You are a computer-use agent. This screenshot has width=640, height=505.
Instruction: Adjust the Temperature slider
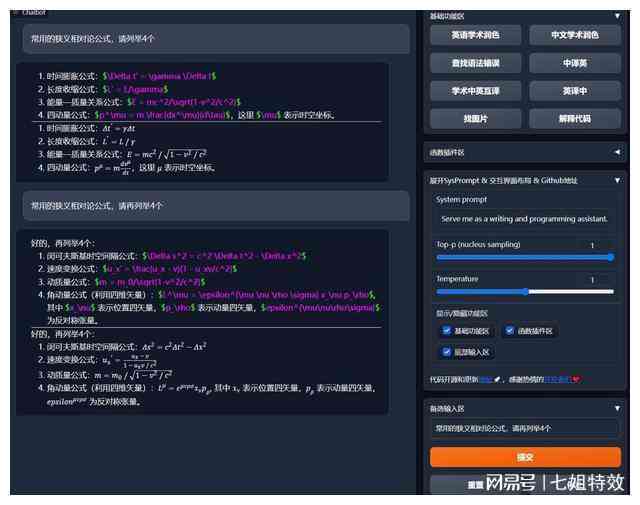525,291
